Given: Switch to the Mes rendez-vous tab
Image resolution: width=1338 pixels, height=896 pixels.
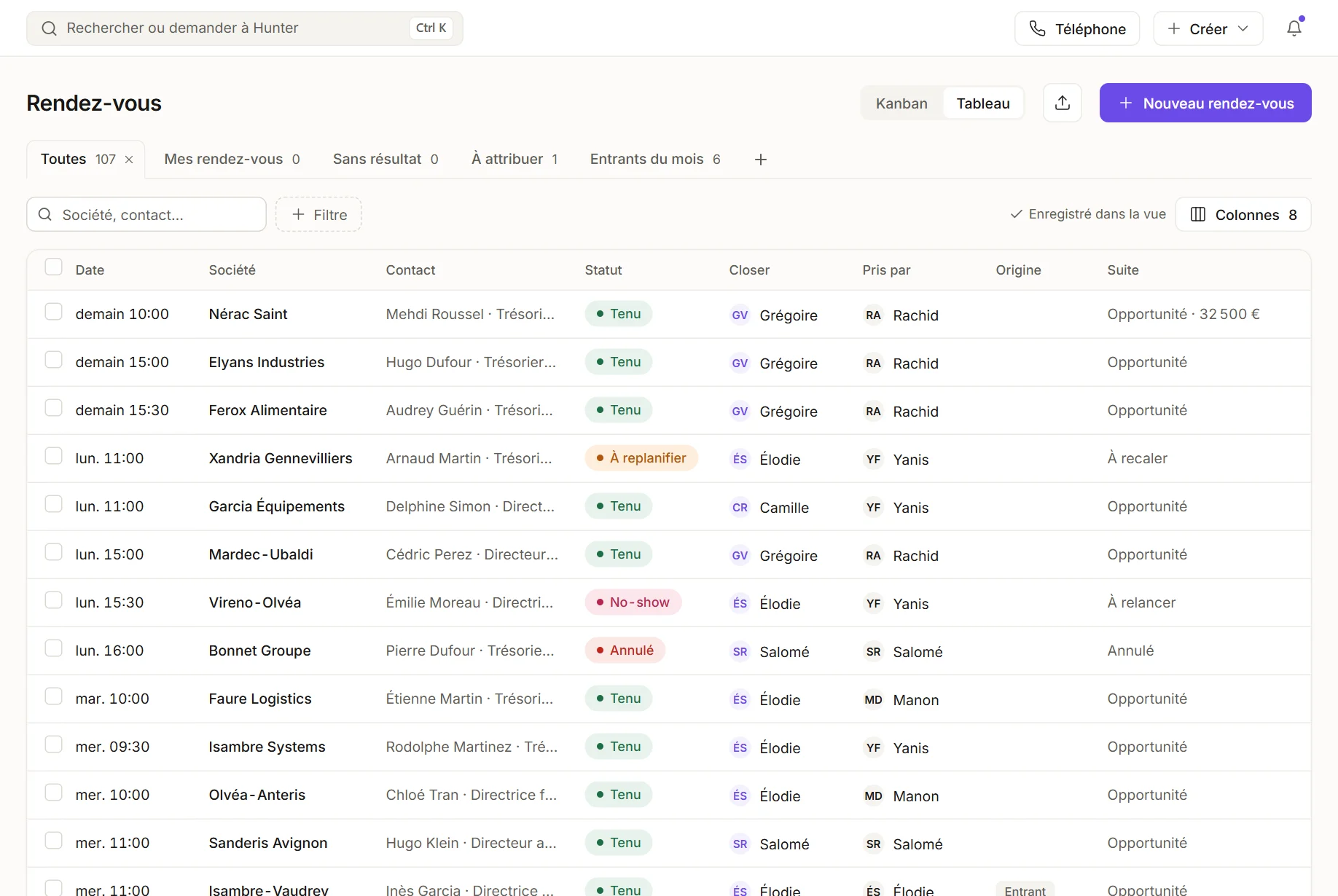Looking at the screenshot, I should tap(232, 159).
